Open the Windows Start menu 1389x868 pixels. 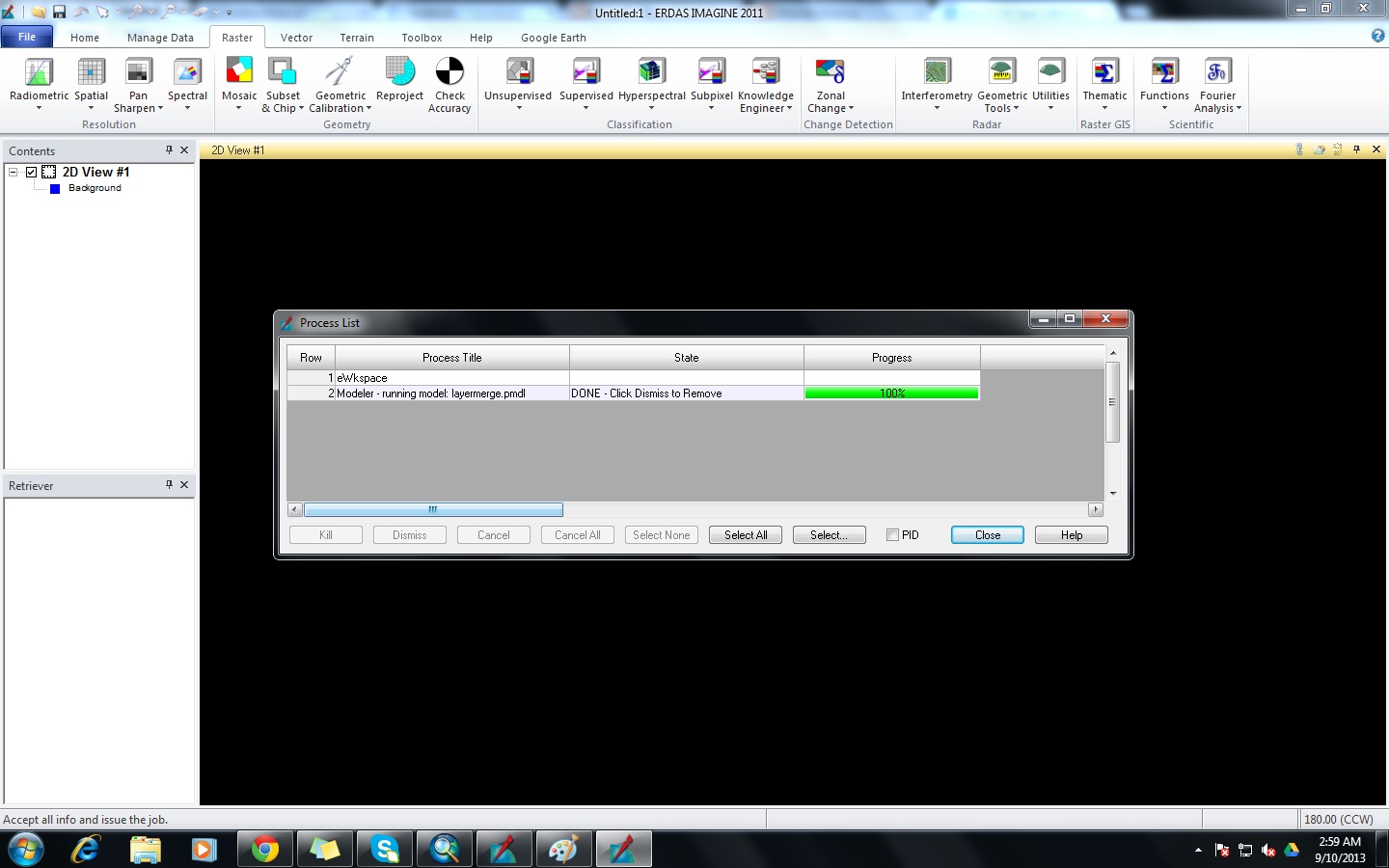[x=25, y=850]
